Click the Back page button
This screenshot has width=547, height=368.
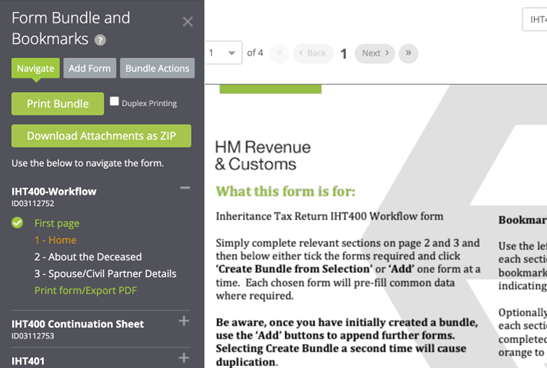coord(313,53)
